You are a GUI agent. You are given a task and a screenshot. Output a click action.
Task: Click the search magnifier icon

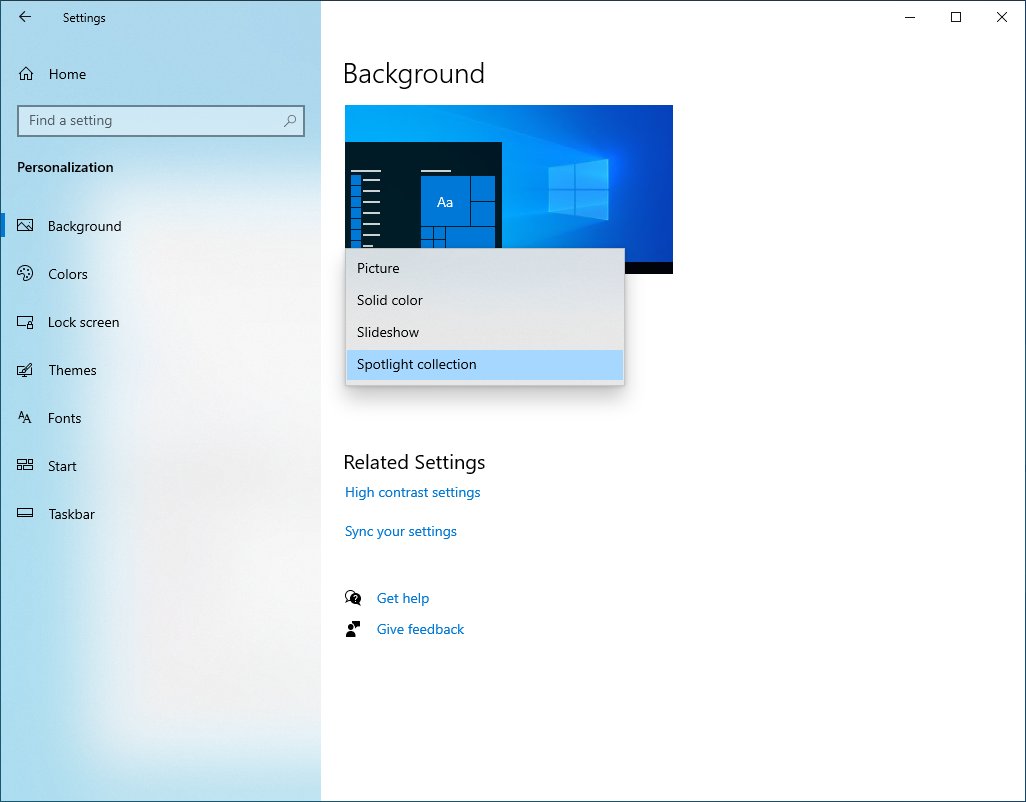(290, 121)
